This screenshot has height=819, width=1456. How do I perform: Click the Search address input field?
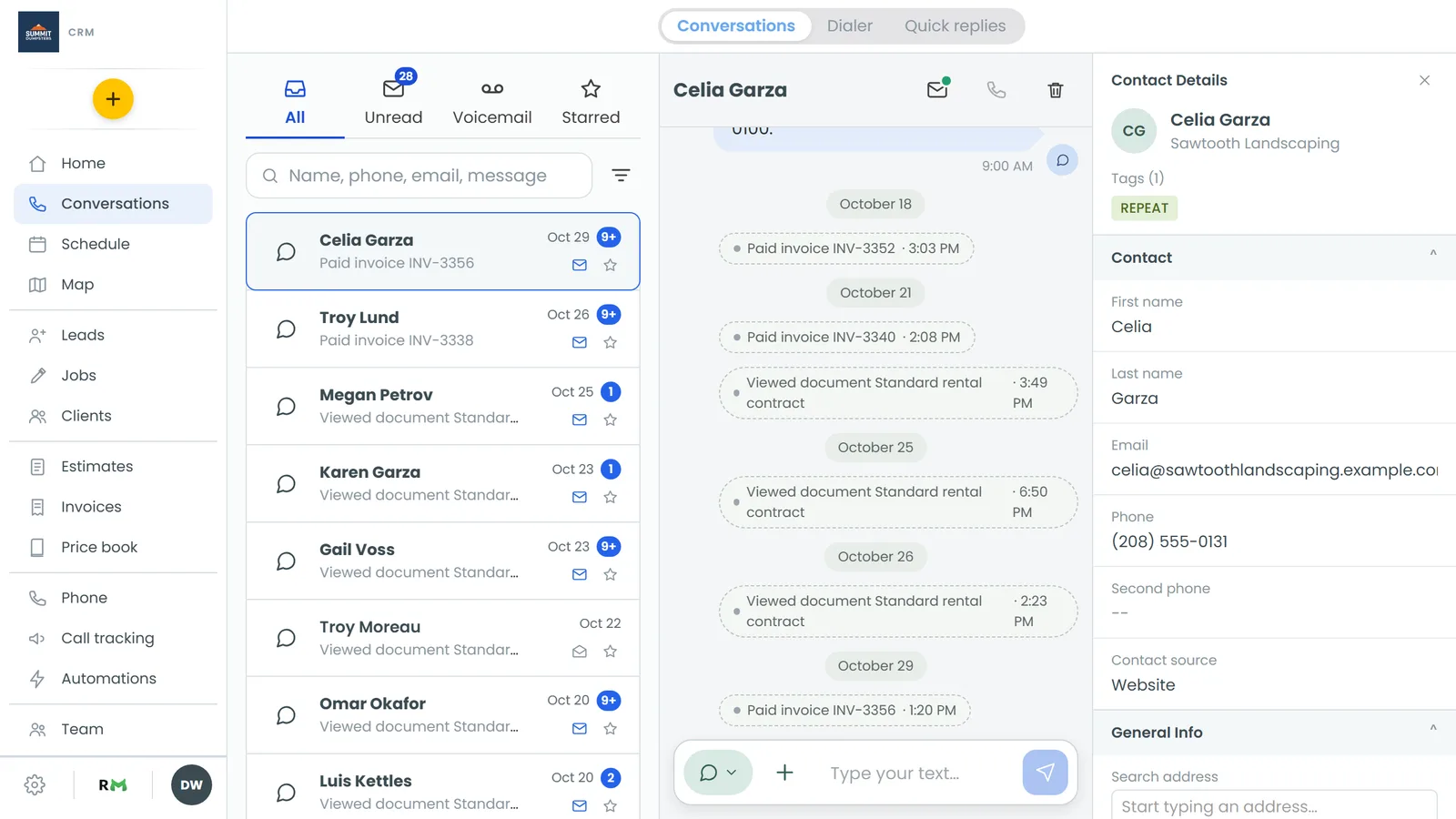click(x=1274, y=806)
